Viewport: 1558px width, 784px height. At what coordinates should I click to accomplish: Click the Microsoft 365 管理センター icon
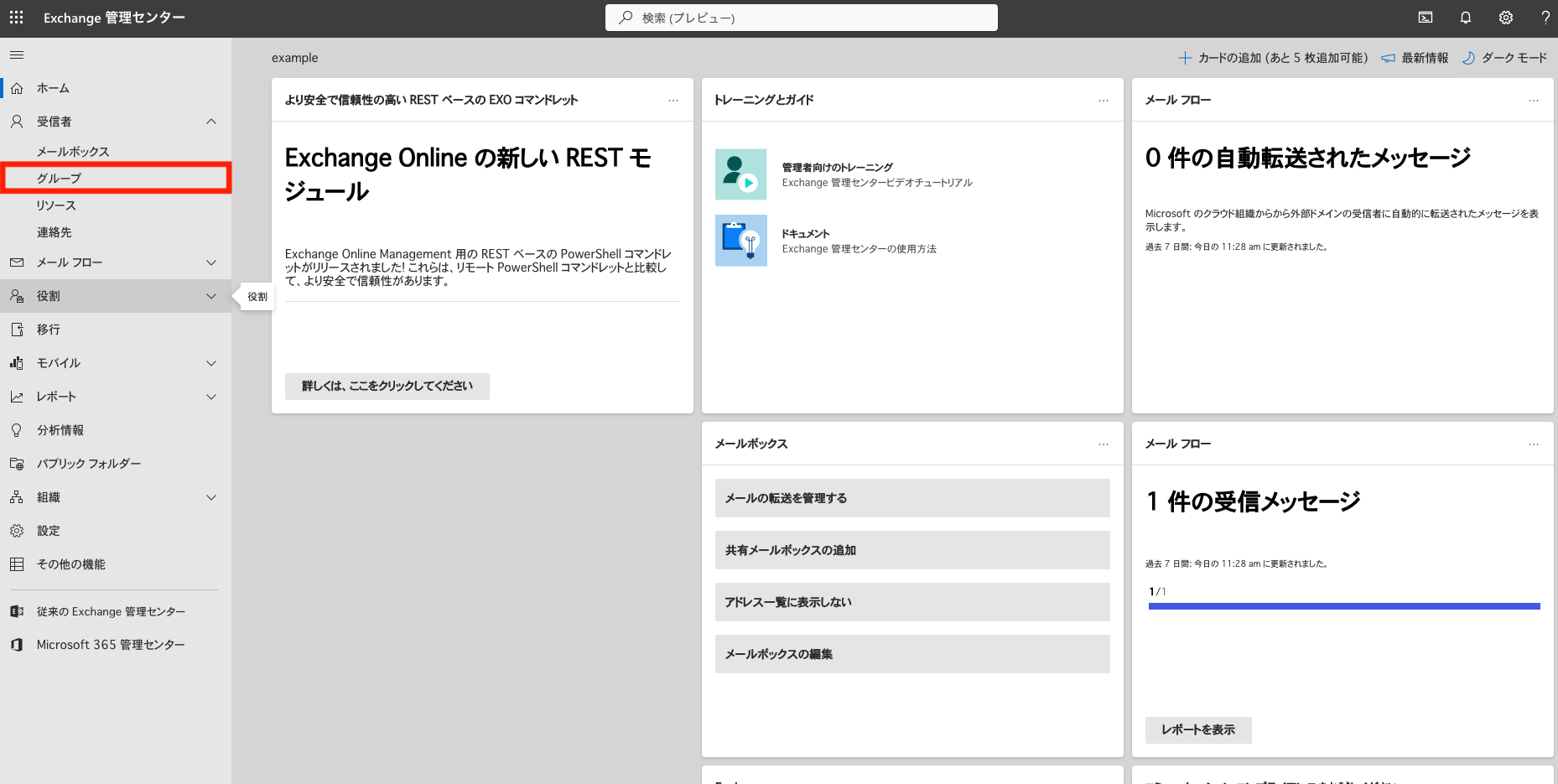(17, 645)
